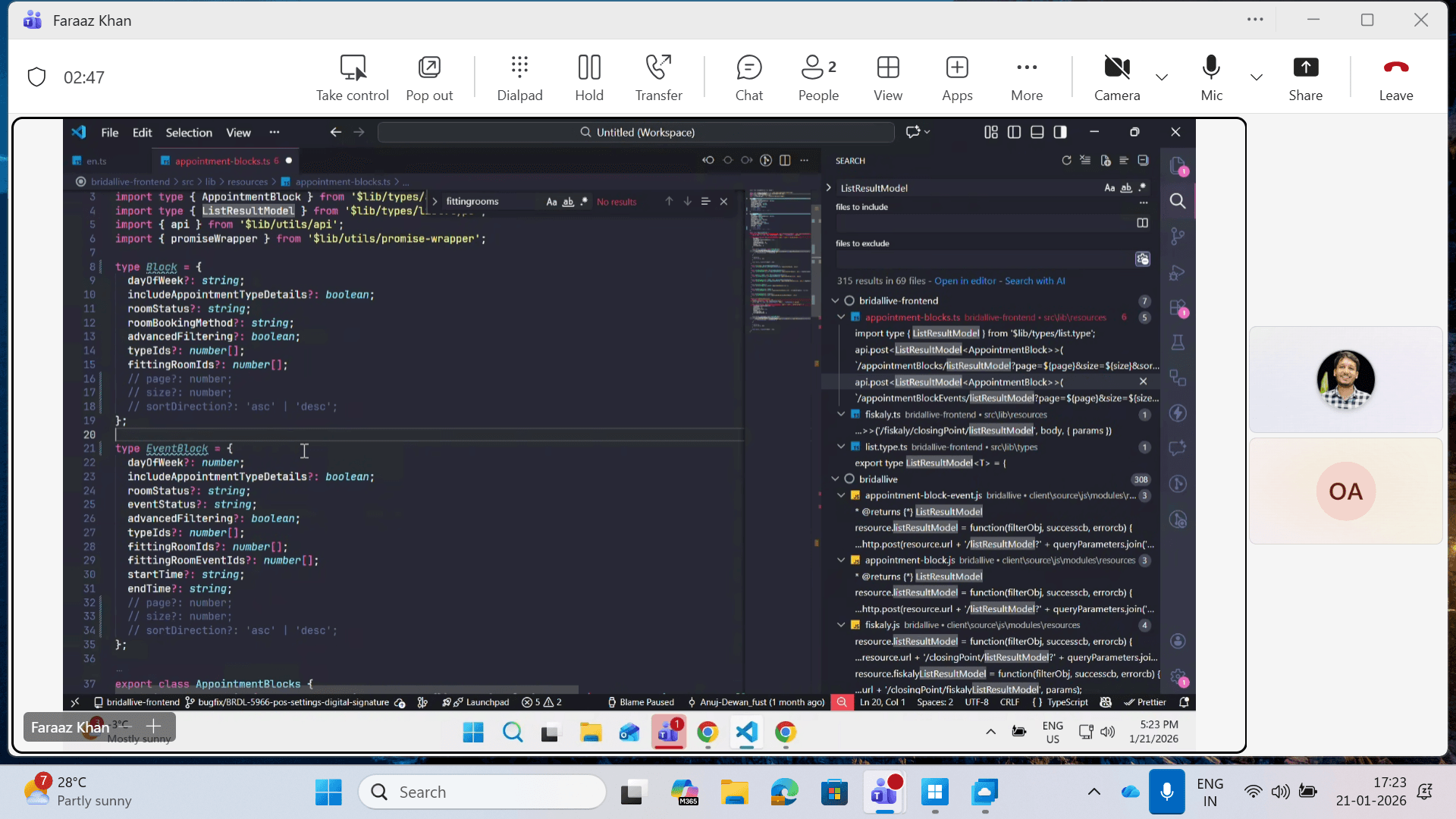Click the Search with AI link
1456x819 pixels.
tap(1034, 281)
